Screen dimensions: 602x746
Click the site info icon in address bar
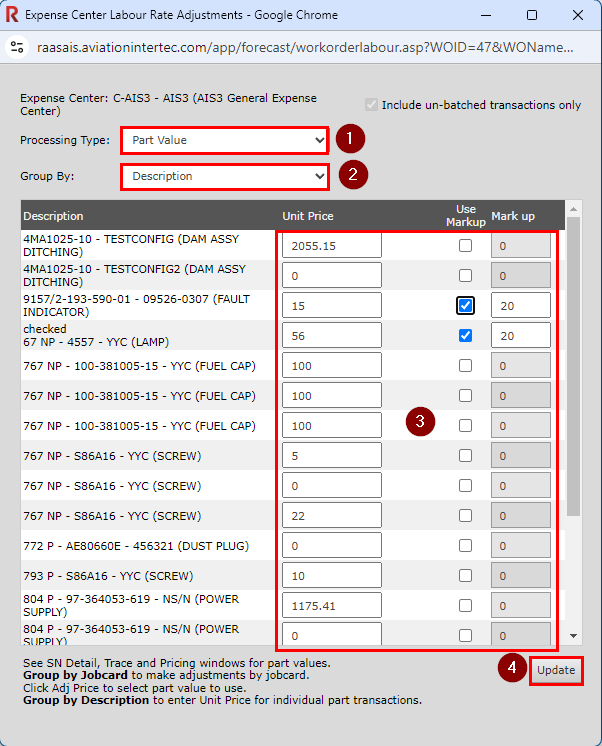point(17,47)
